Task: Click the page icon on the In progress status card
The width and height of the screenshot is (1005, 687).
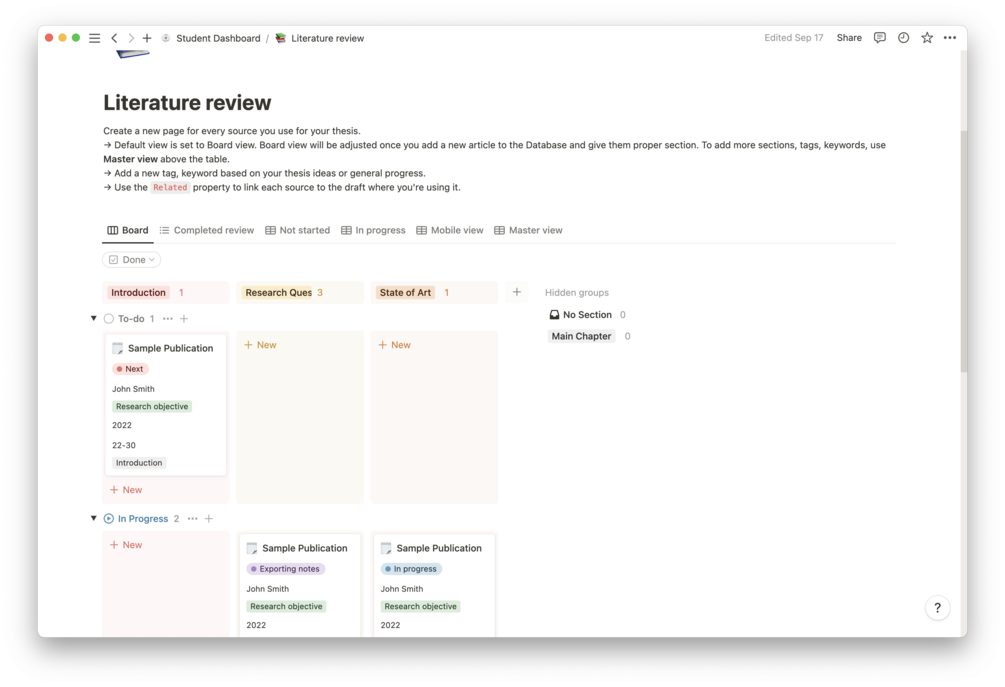Action: (x=386, y=548)
